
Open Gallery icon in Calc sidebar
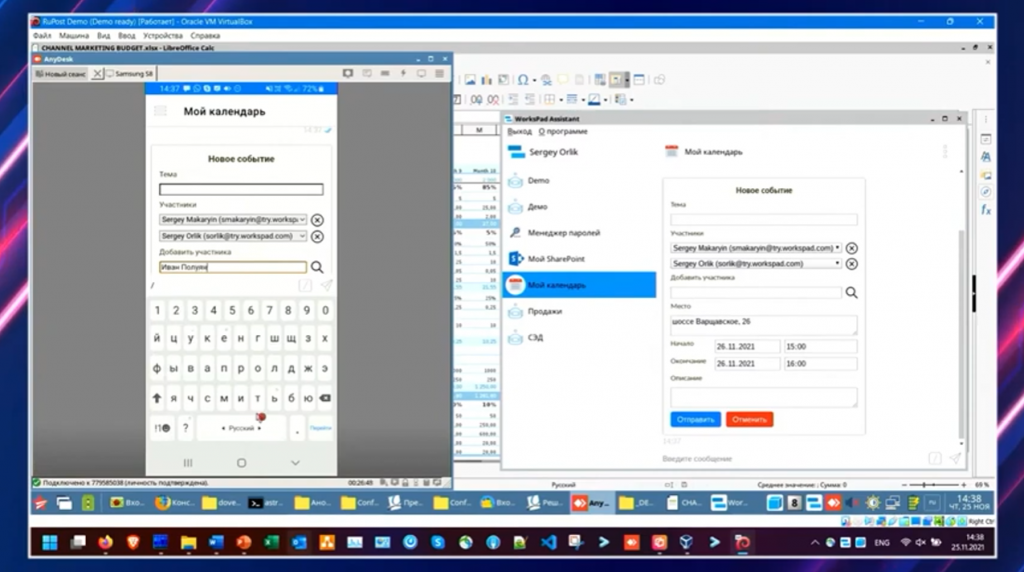tap(986, 175)
